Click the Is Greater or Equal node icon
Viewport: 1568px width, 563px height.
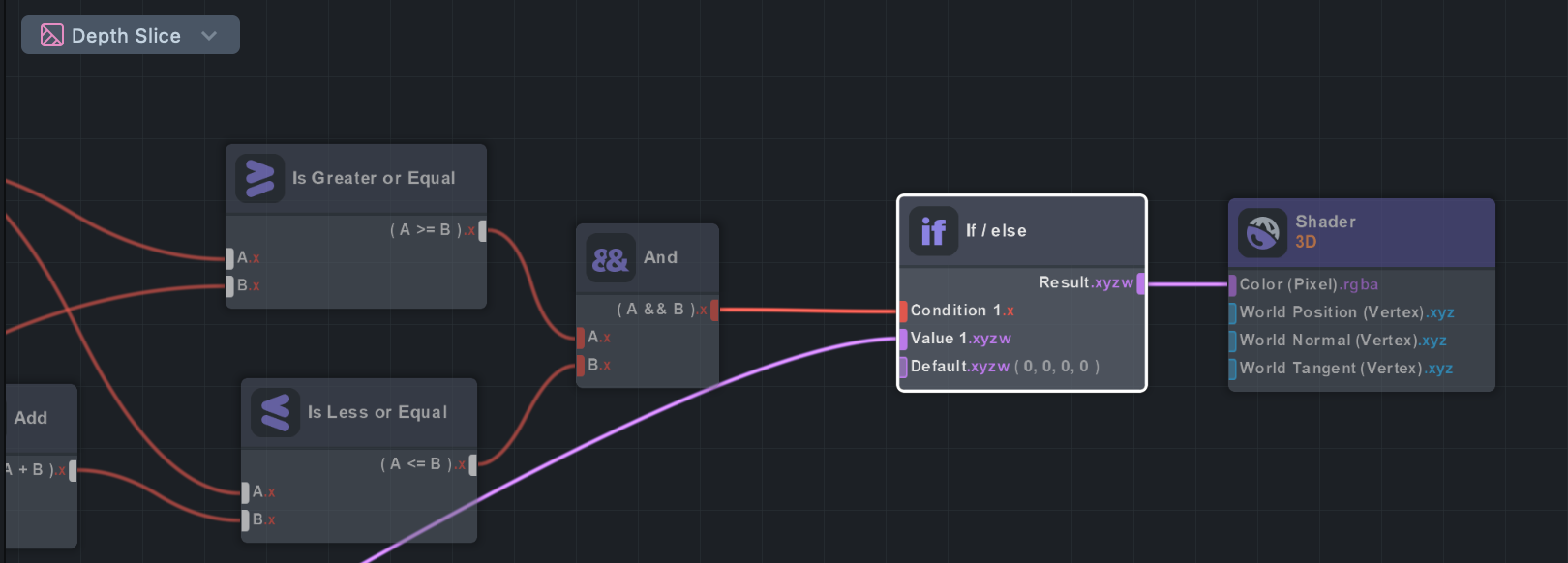[x=259, y=179]
